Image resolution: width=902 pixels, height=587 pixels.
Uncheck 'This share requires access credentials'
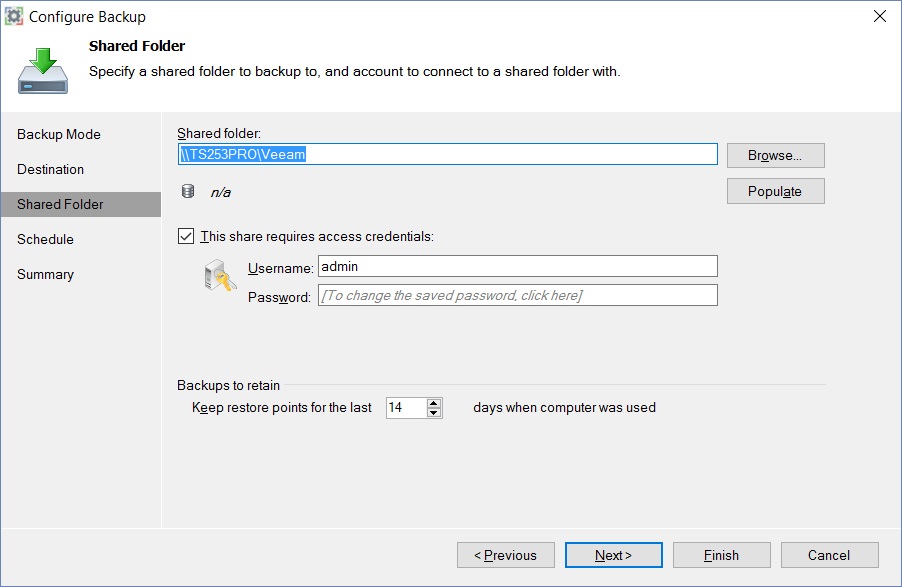coord(186,236)
